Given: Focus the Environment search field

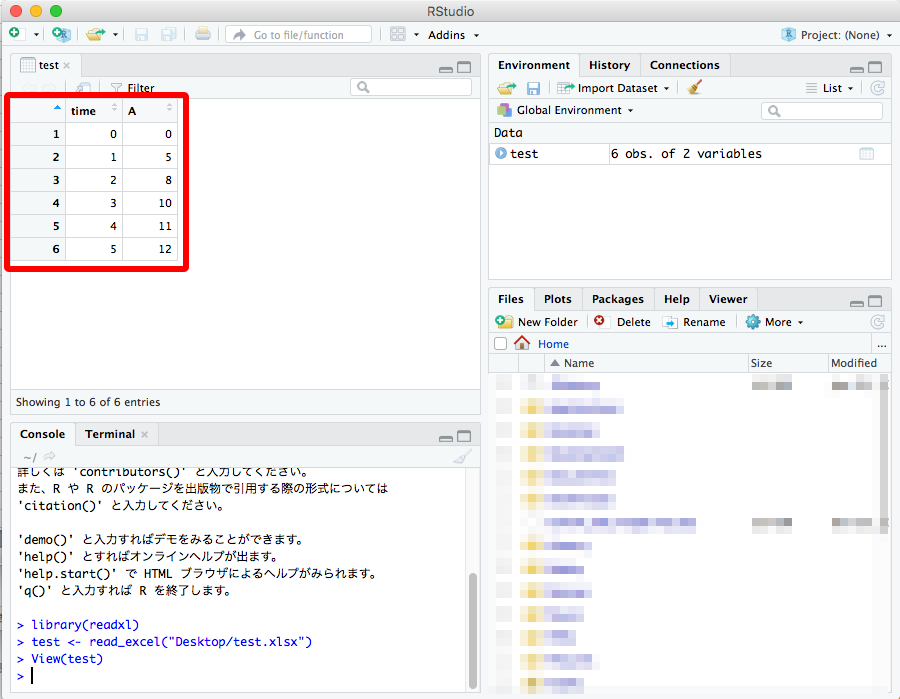Looking at the screenshot, I should click(x=822, y=111).
